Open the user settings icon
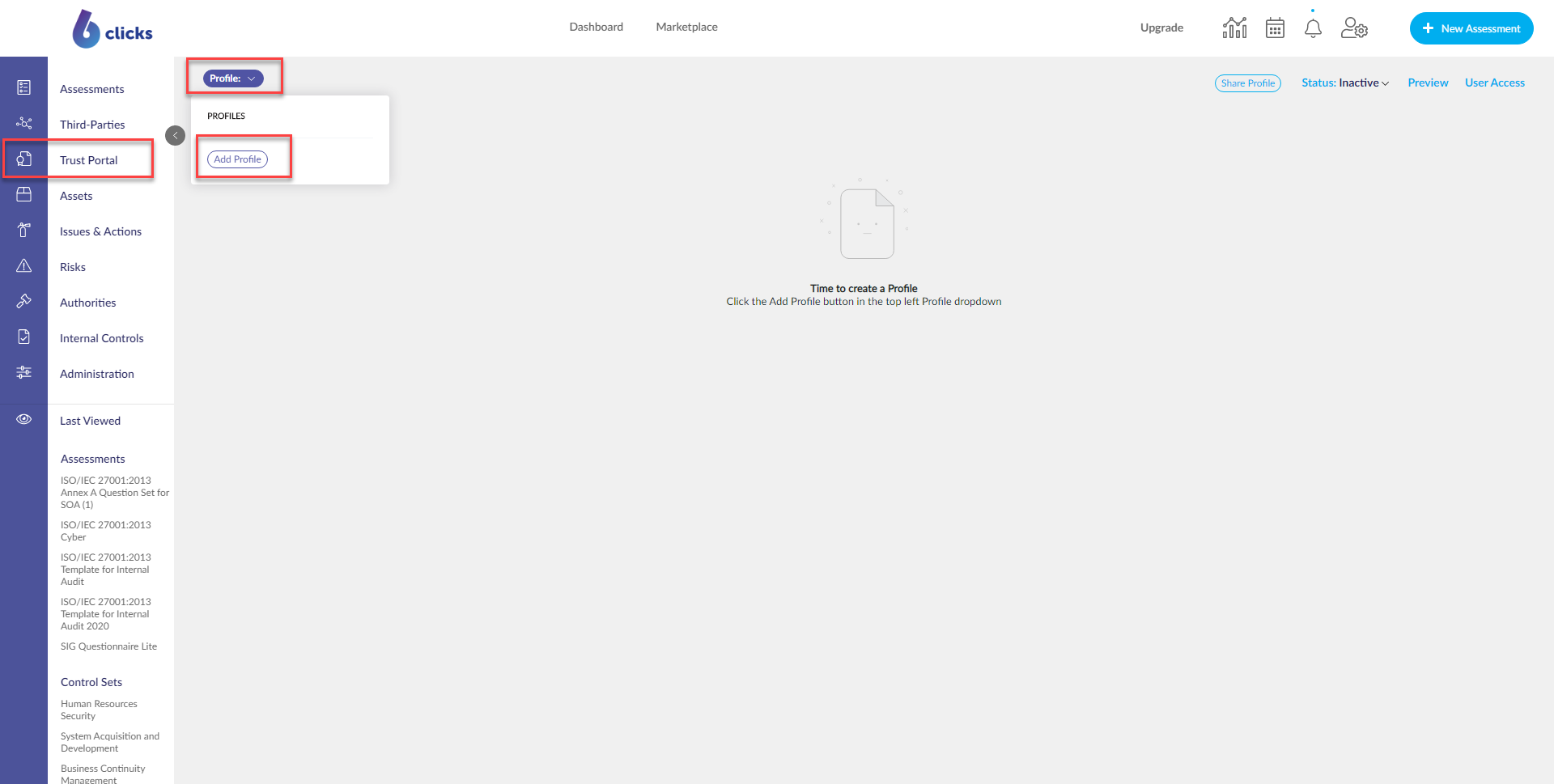 pos(1354,28)
